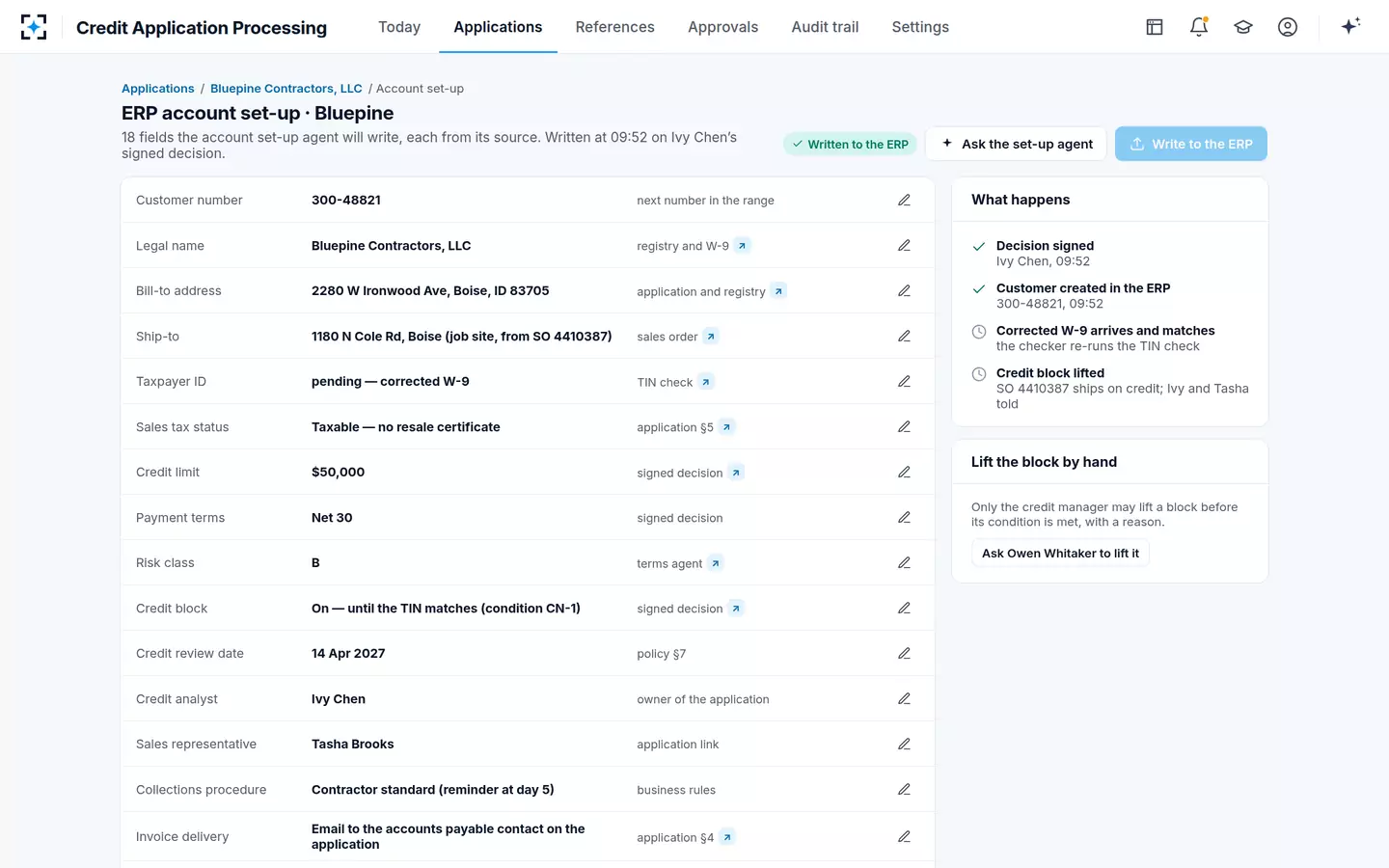Edit the Credit review date pencil
The width and height of the screenshot is (1389, 868).
(904, 653)
